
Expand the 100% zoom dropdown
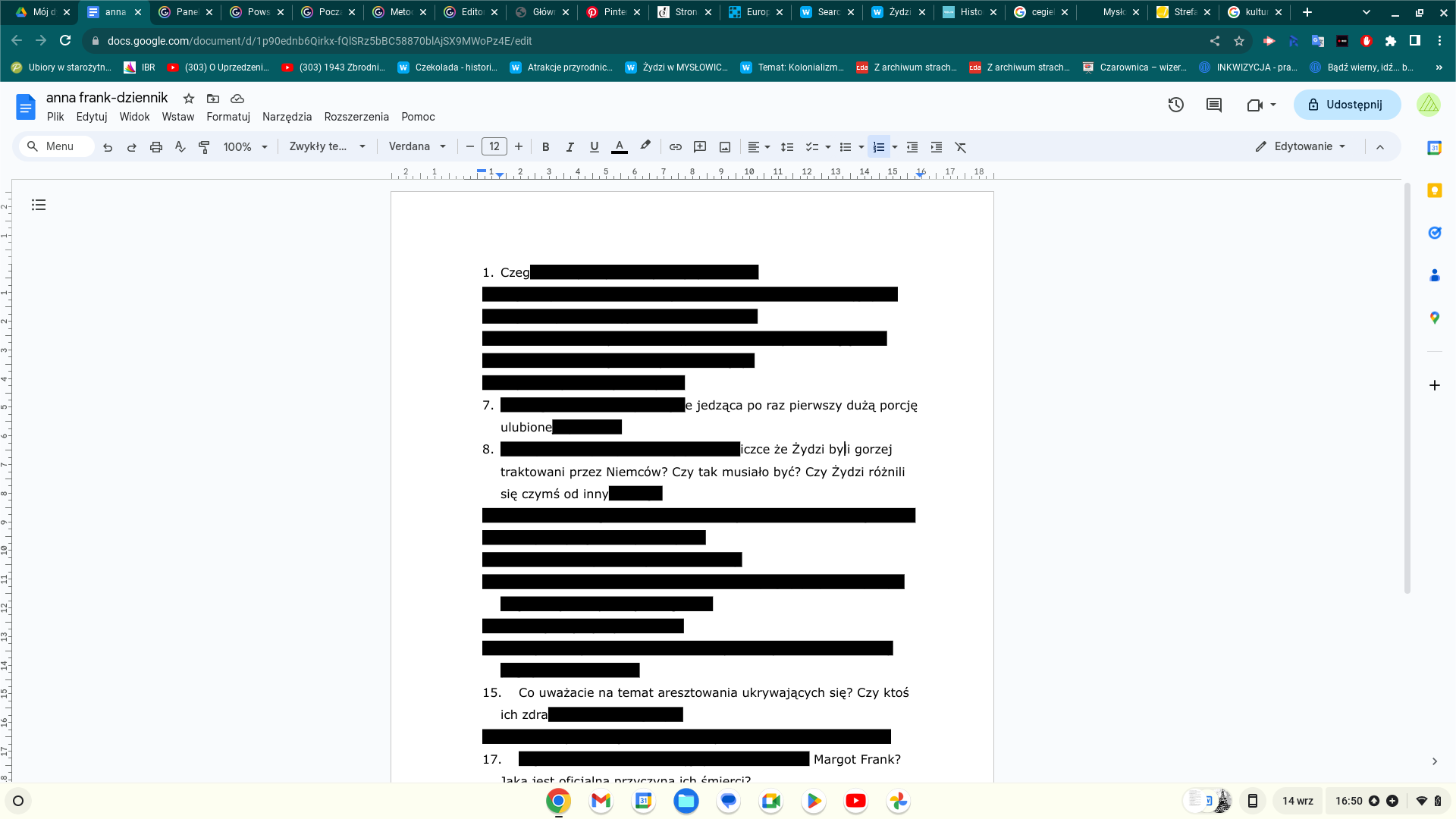(x=245, y=147)
